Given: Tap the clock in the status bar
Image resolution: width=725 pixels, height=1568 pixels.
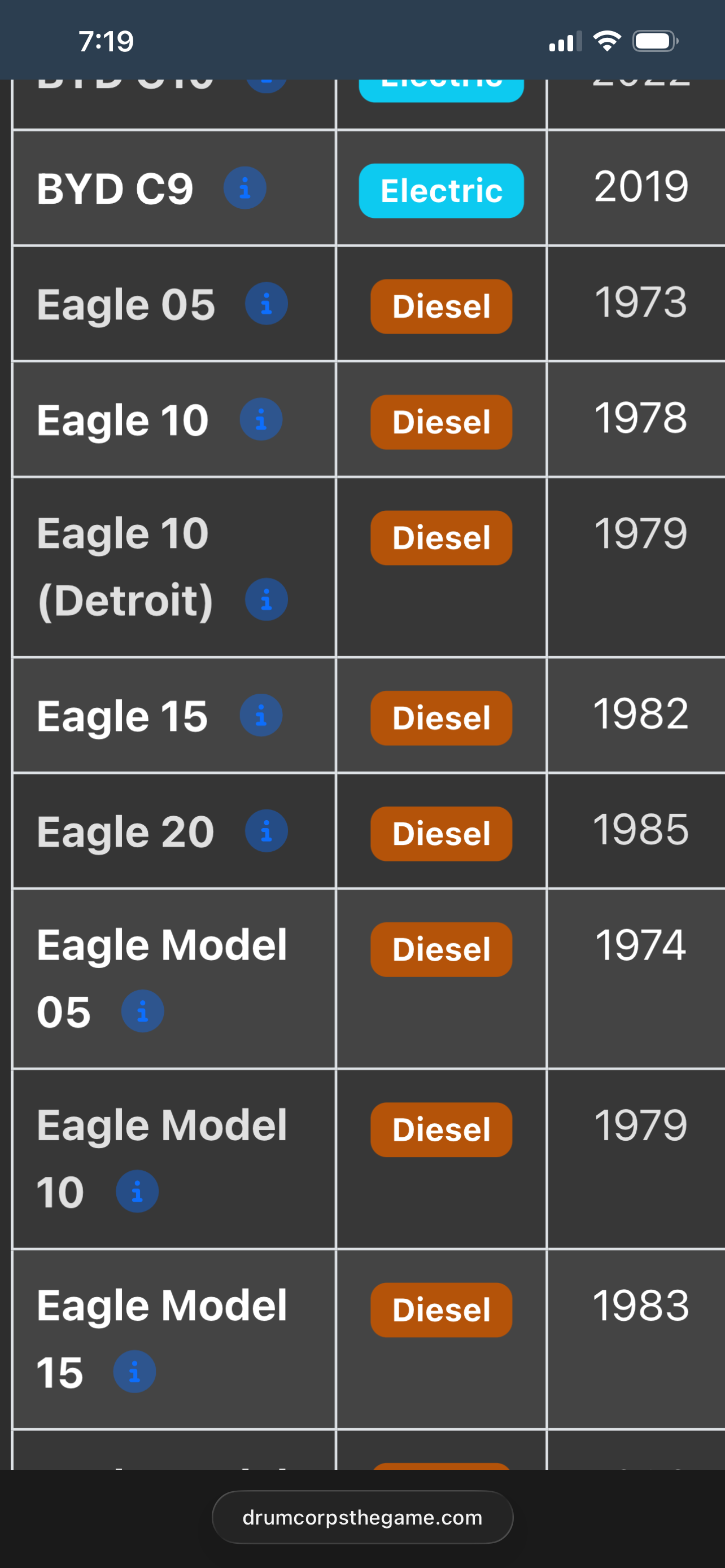Looking at the screenshot, I should [106, 41].
